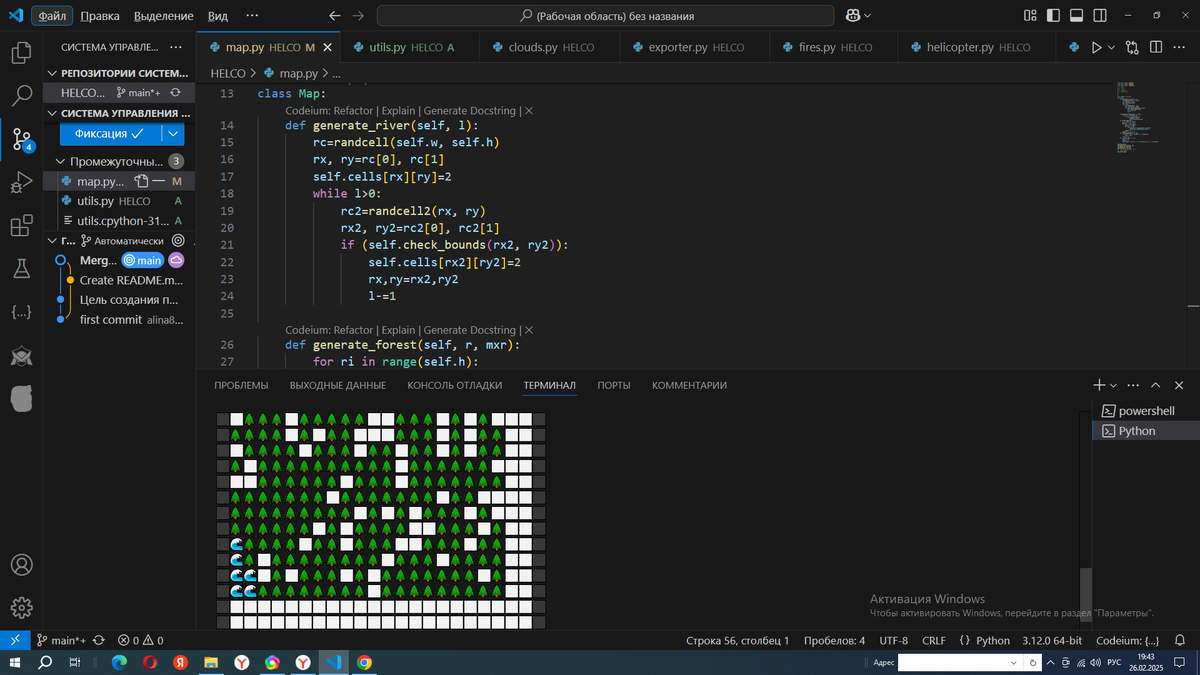Open the Source Control view icon
The height and width of the screenshot is (675, 1200).
point(21,139)
